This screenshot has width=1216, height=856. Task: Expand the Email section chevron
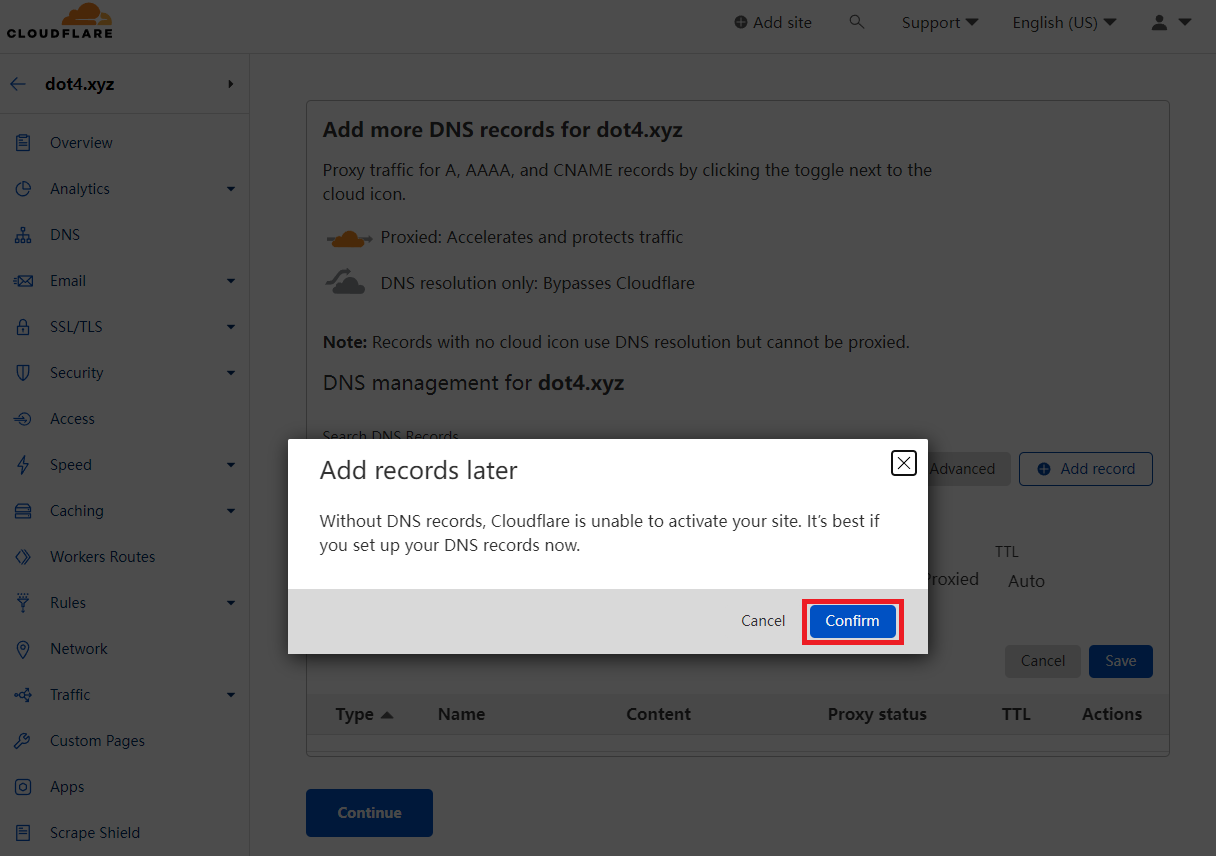pos(231,281)
